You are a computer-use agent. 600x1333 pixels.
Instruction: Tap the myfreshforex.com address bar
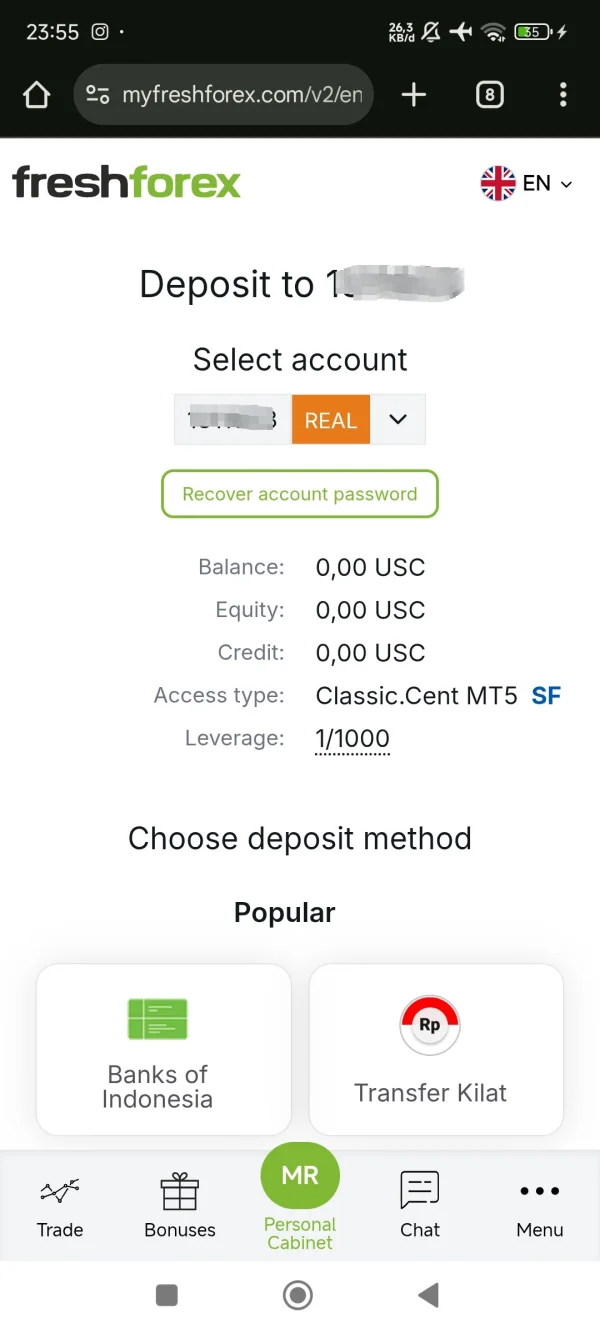coord(240,95)
